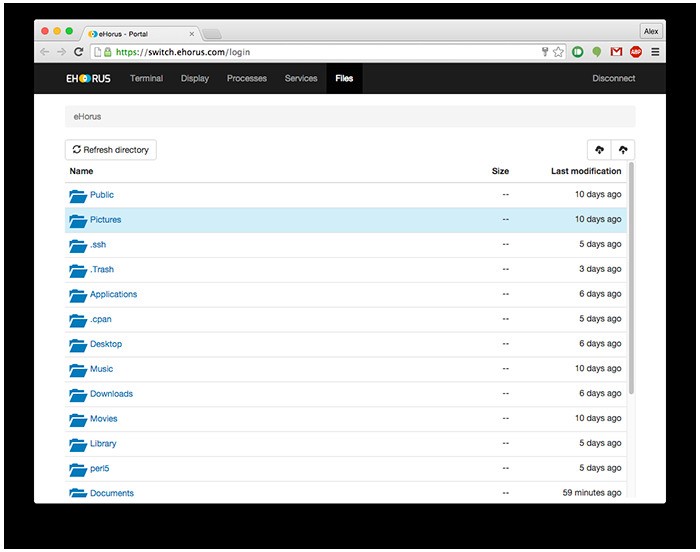The height and width of the screenshot is (552, 700).
Task: Open the Chrome hamburger menu
Action: pyautogui.click(x=655, y=52)
